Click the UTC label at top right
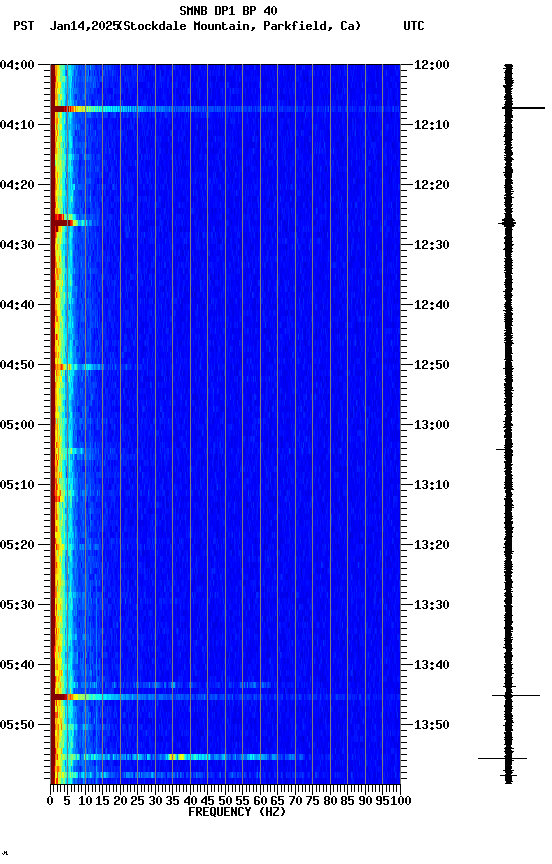 414,26
